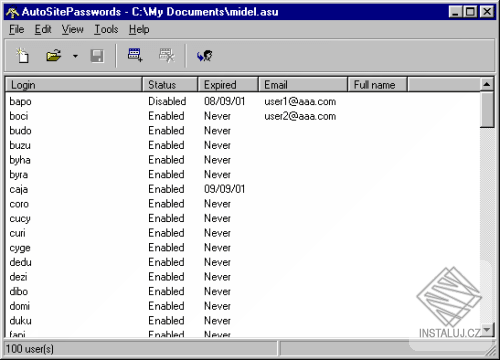Click the Disabled status of bapo

click(x=167, y=101)
